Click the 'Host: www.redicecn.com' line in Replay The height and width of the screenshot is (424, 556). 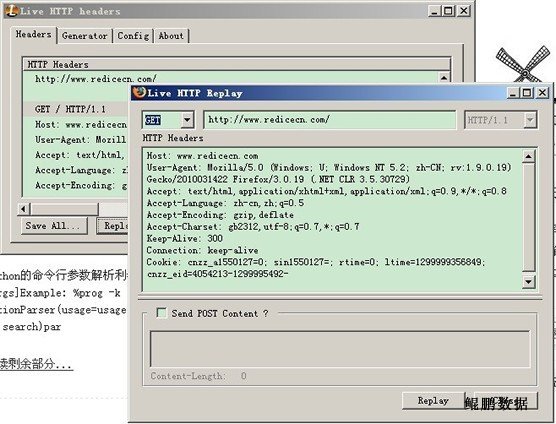click(202, 156)
